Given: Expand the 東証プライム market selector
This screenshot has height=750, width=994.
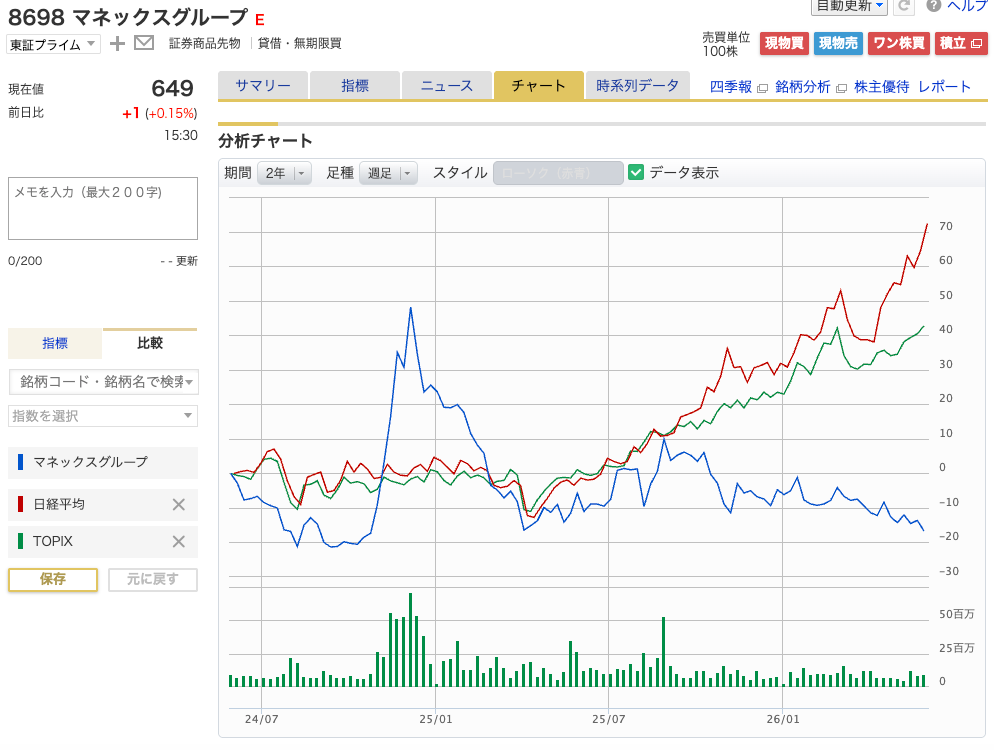Looking at the screenshot, I should 53,44.
